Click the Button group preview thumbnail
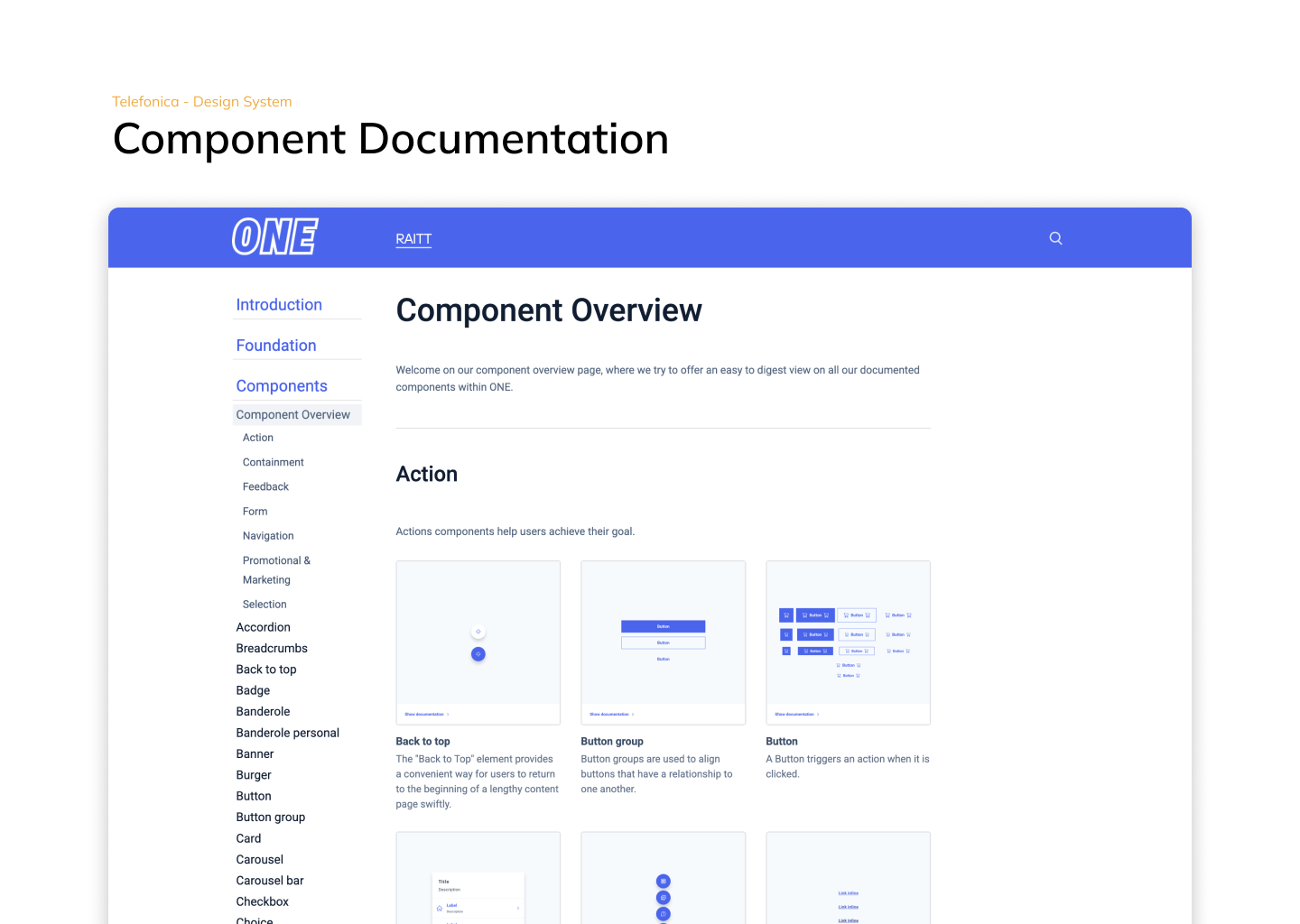This screenshot has height=924, width=1300. 663,633
